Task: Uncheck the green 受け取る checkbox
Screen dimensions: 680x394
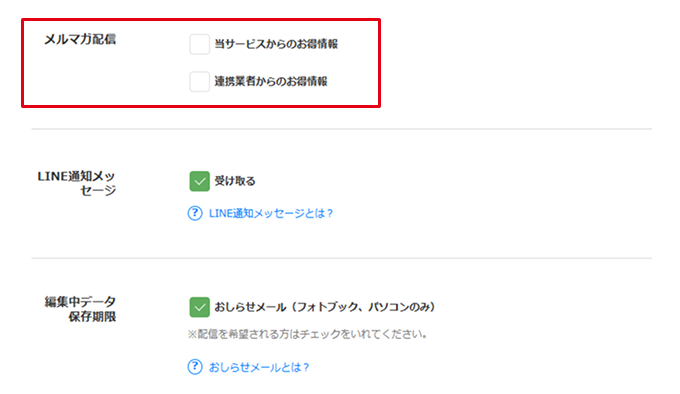Action: click(199, 181)
